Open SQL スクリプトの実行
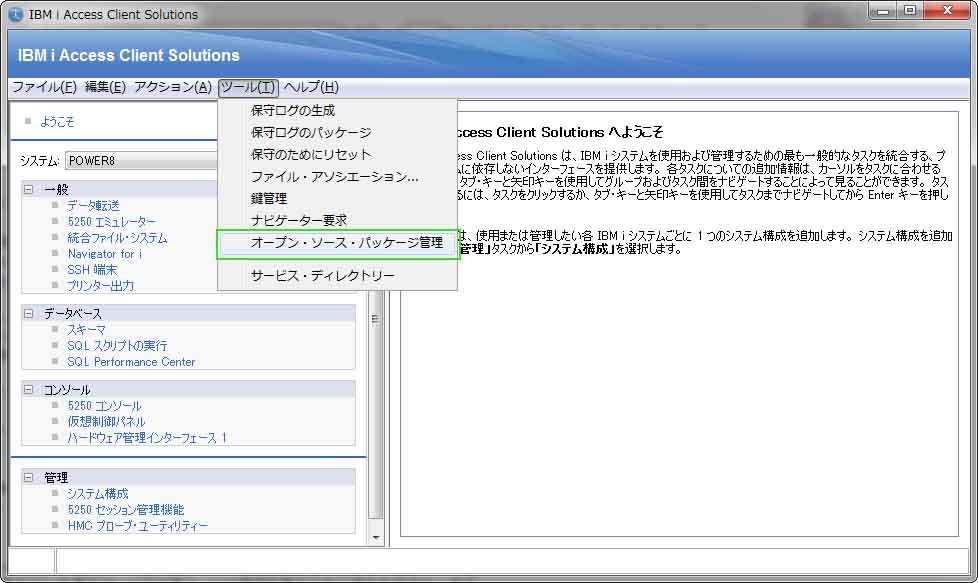The height and width of the screenshot is (583, 978). pyautogui.click(x=117, y=346)
